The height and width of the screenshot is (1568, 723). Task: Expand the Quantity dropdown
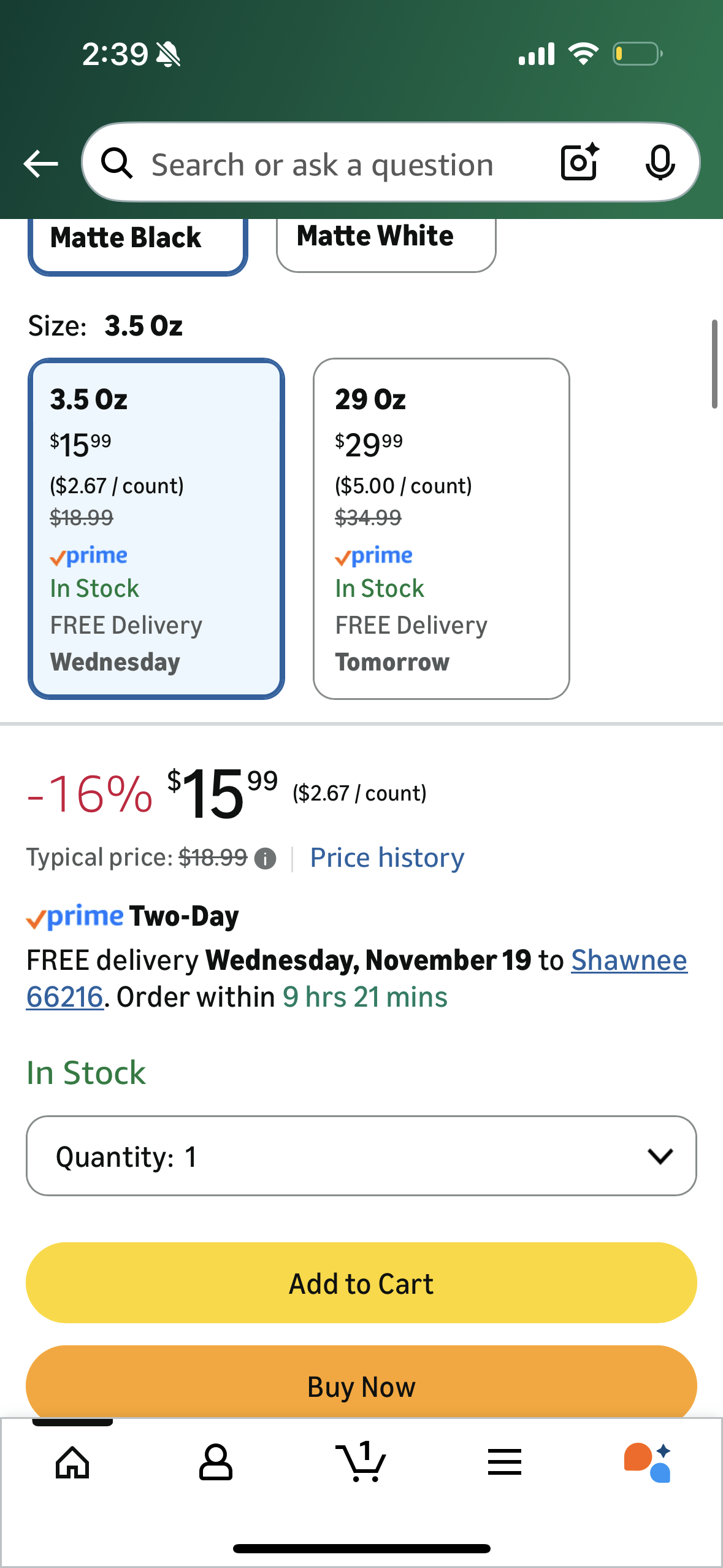coord(361,1156)
